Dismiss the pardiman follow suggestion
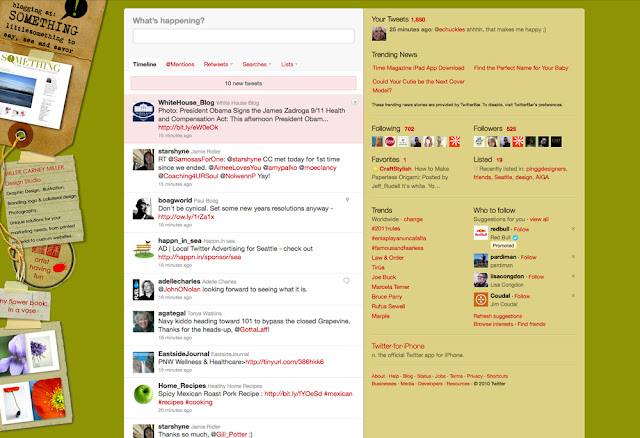 pos(573,257)
